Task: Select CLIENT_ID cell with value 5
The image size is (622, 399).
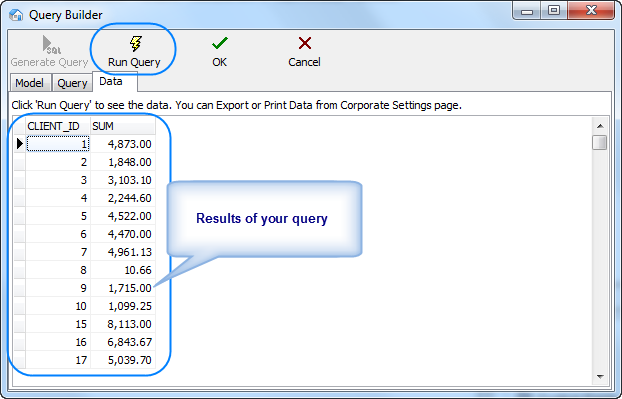Action: pos(58,216)
